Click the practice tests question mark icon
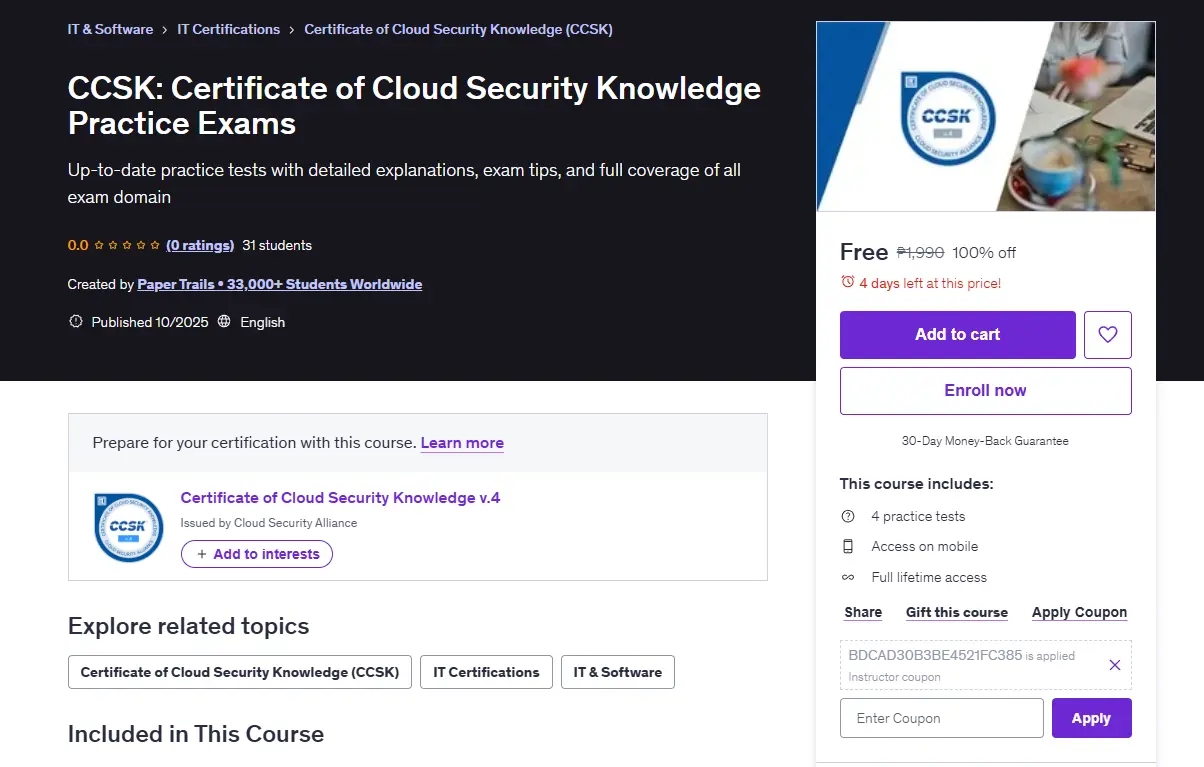The width and height of the screenshot is (1204, 767). pos(848,516)
